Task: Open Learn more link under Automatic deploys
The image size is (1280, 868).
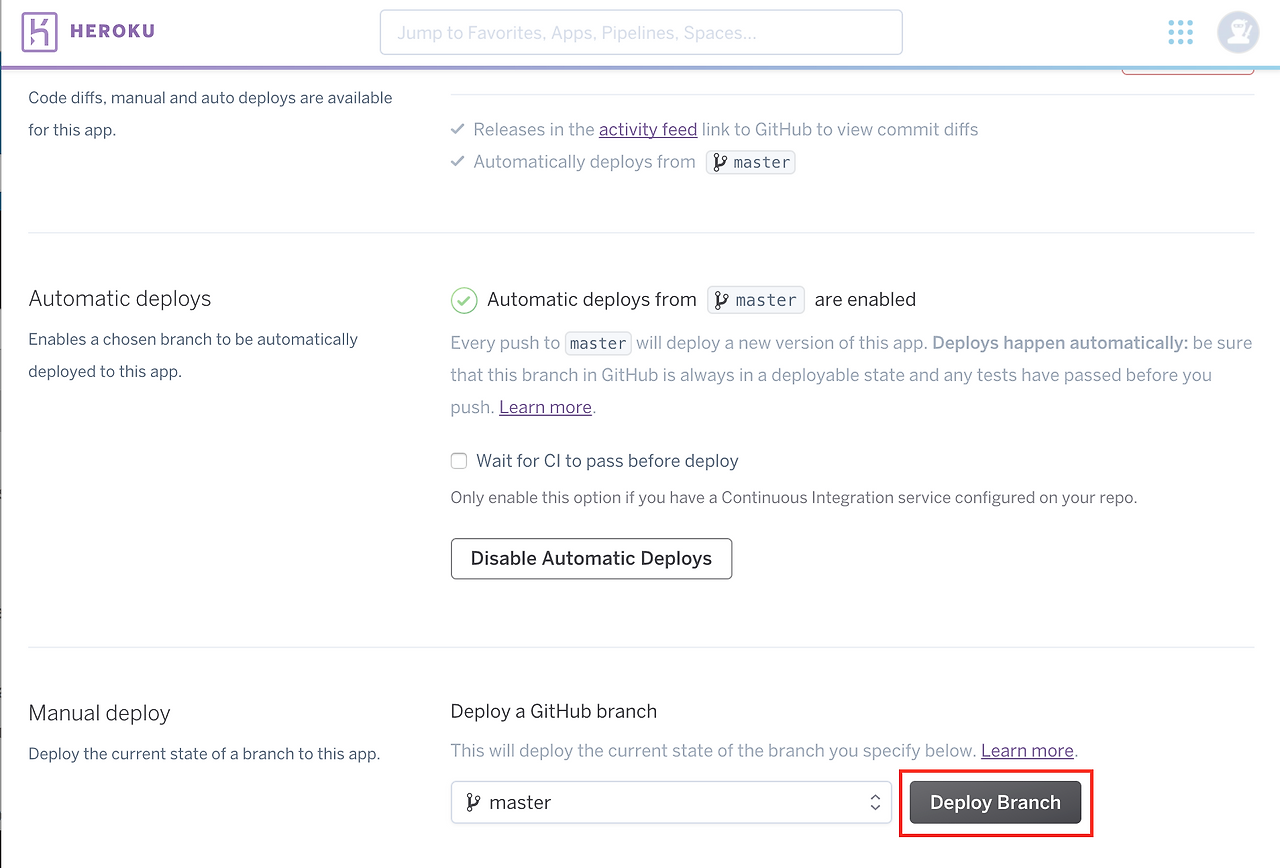Action: pyautogui.click(x=545, y=407)
